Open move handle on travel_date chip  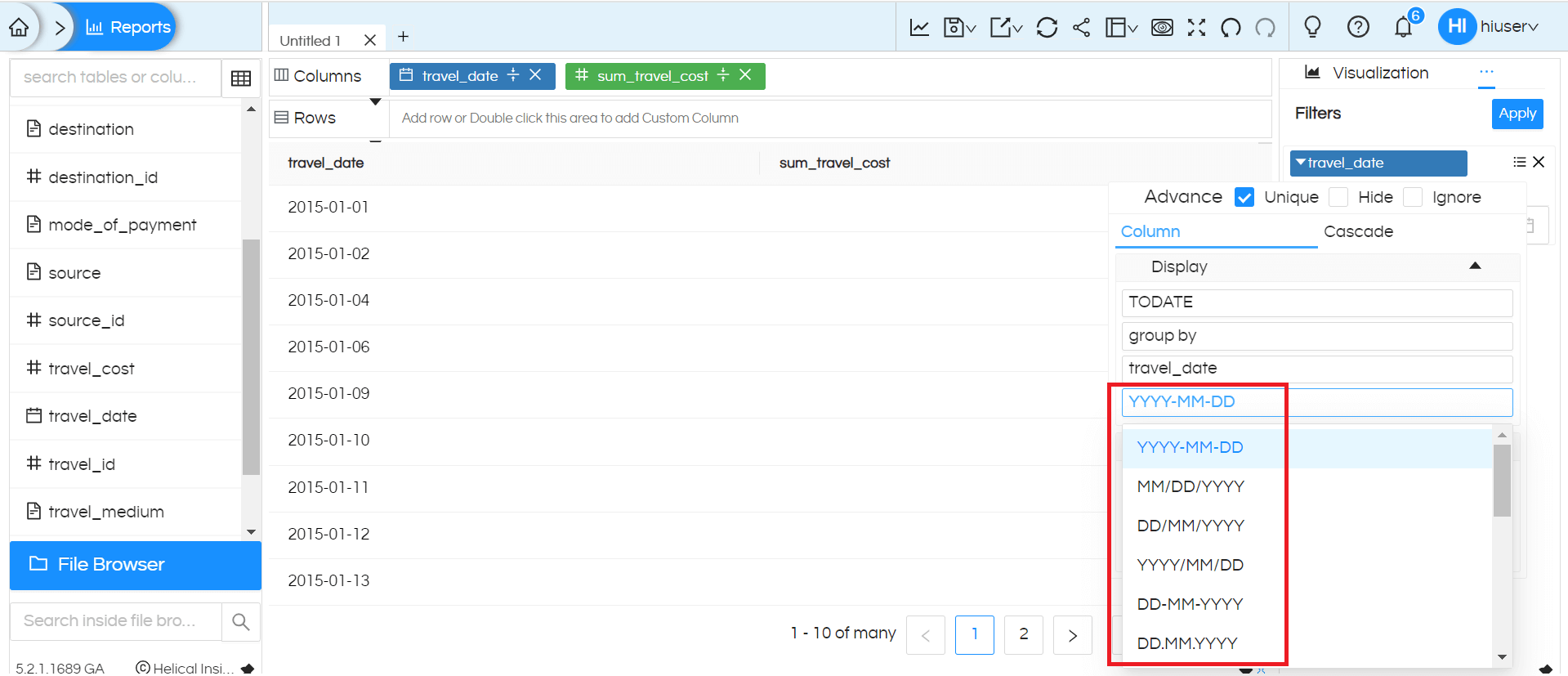point(513,75)
